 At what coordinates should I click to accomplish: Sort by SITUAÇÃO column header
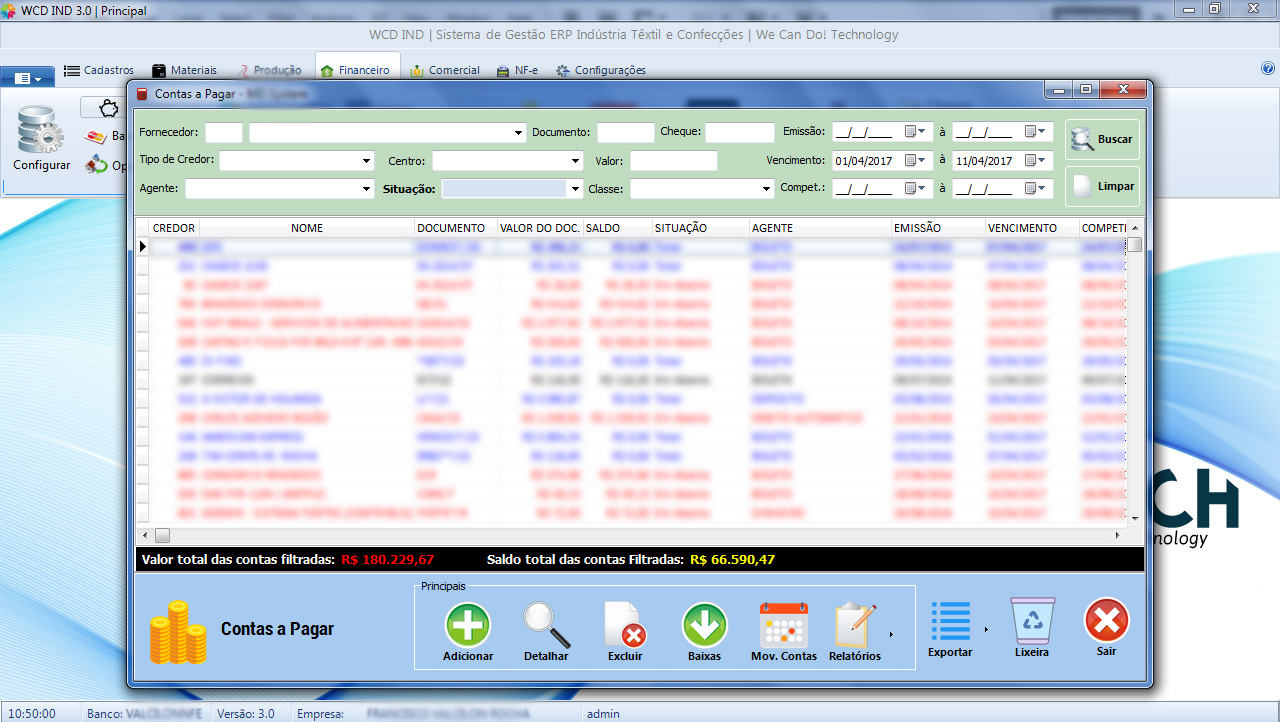[700, 228]
